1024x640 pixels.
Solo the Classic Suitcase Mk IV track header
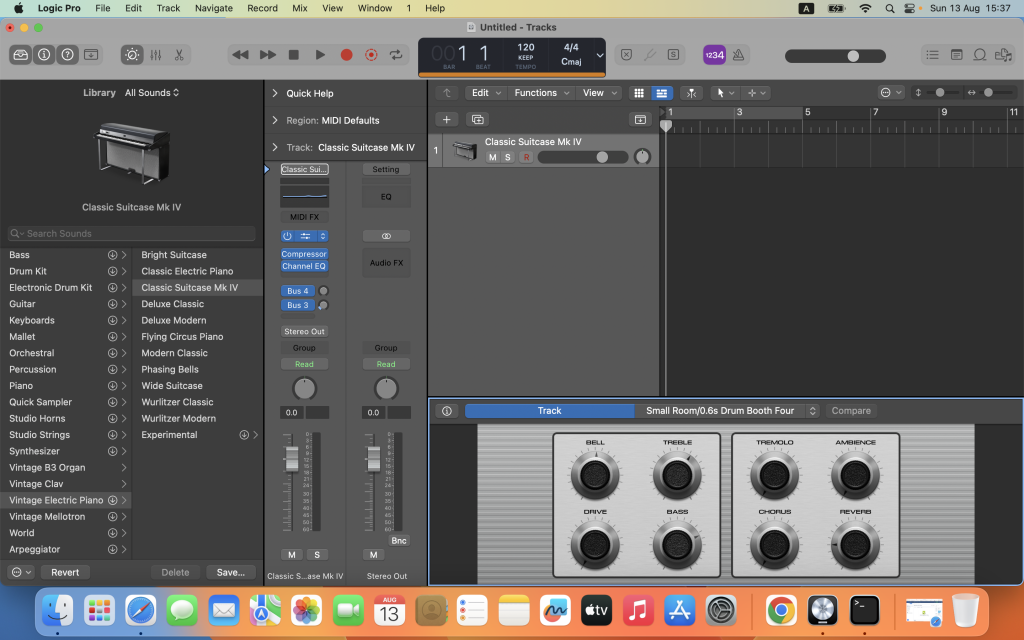point(507,157)
